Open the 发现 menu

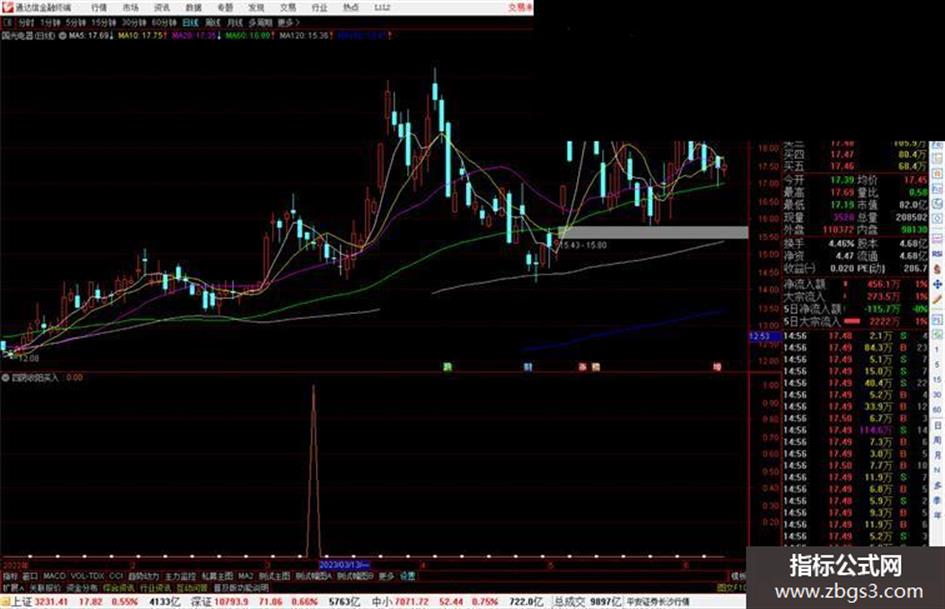pyautogui.click(x=256, y=8)
